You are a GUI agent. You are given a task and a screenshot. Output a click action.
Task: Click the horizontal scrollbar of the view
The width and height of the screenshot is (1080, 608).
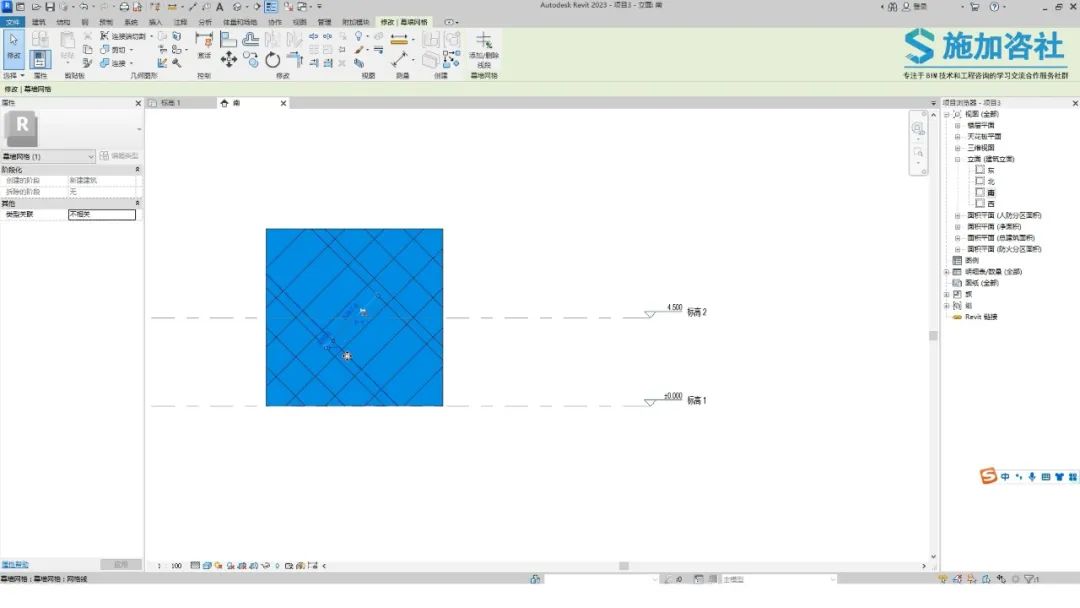coord(623,566)
